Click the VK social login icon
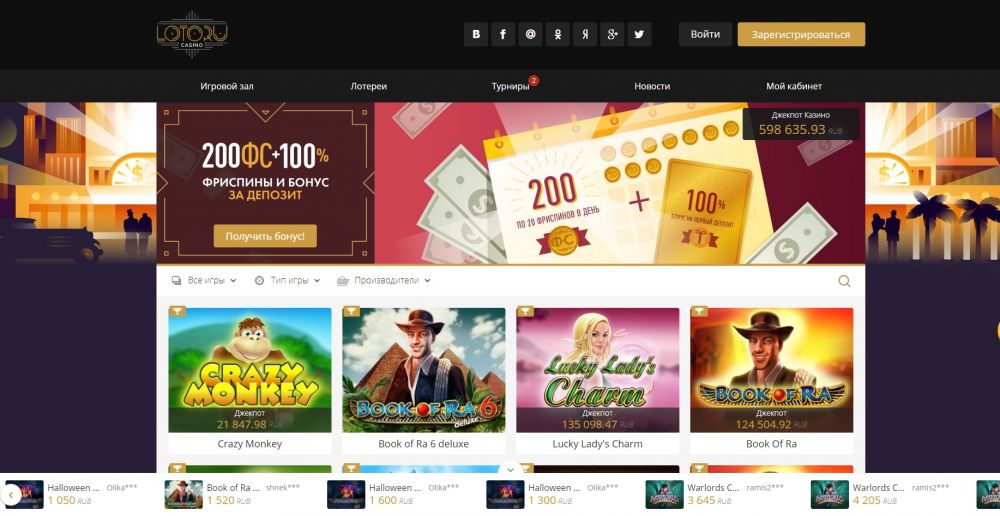This screenshot has width=1000, height=516. pos(476,34)
